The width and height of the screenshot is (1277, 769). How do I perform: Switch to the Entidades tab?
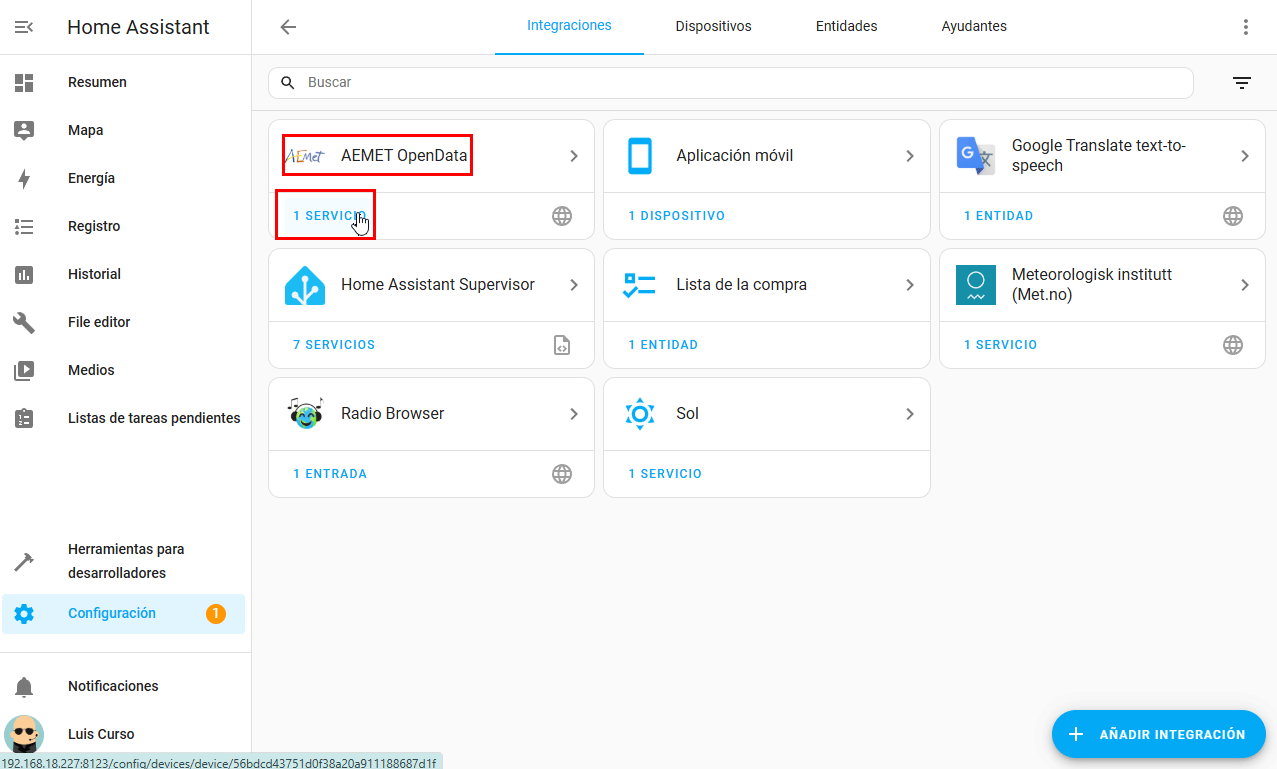pos(846,27)
